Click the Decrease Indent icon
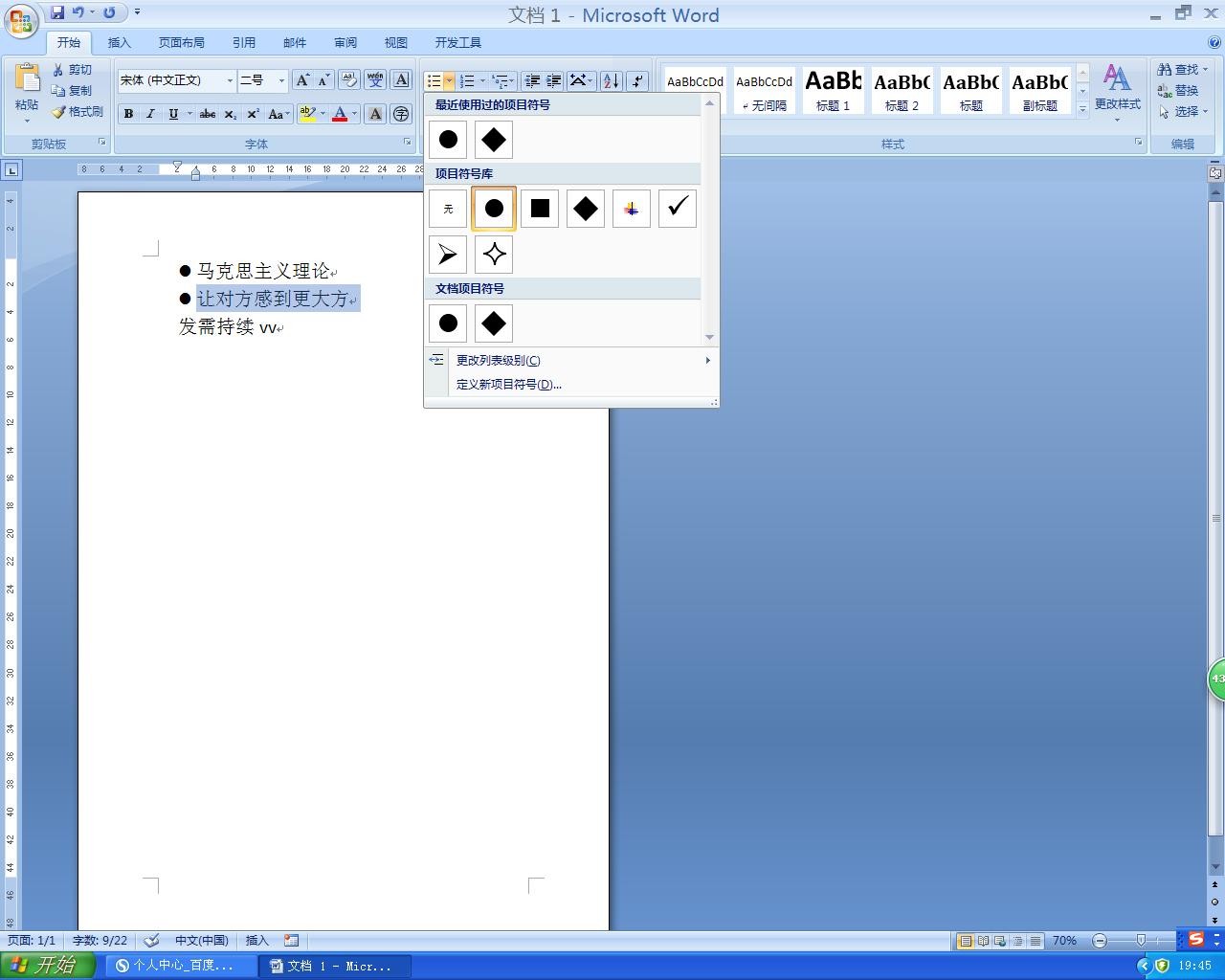1225x980 pixels. click(532, 81)
